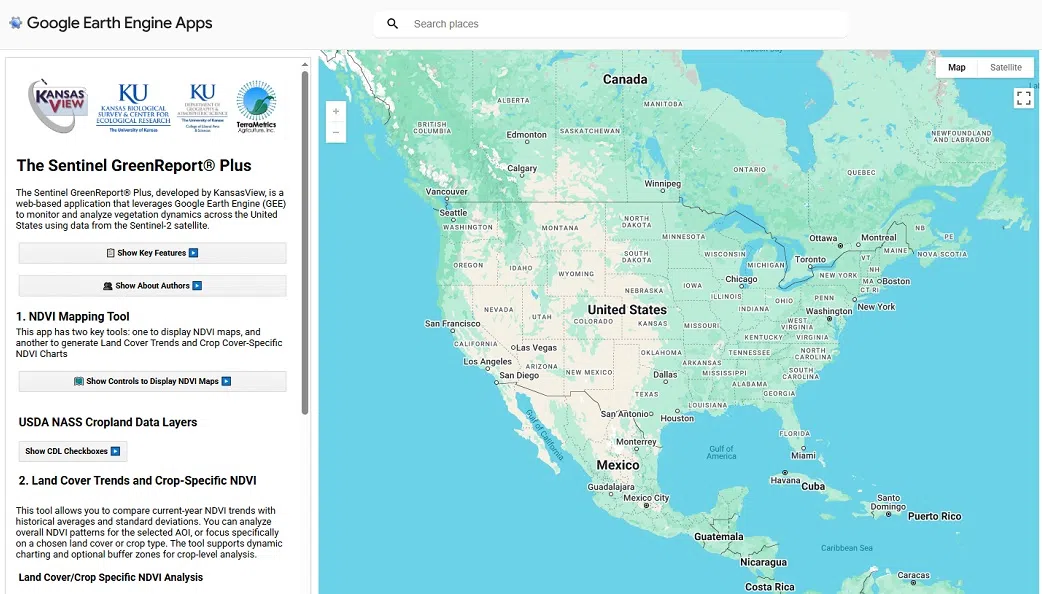Click the 'Chicago' city label on the map
This screenshot has width=1042, height=594.
(x=741, y=279)
